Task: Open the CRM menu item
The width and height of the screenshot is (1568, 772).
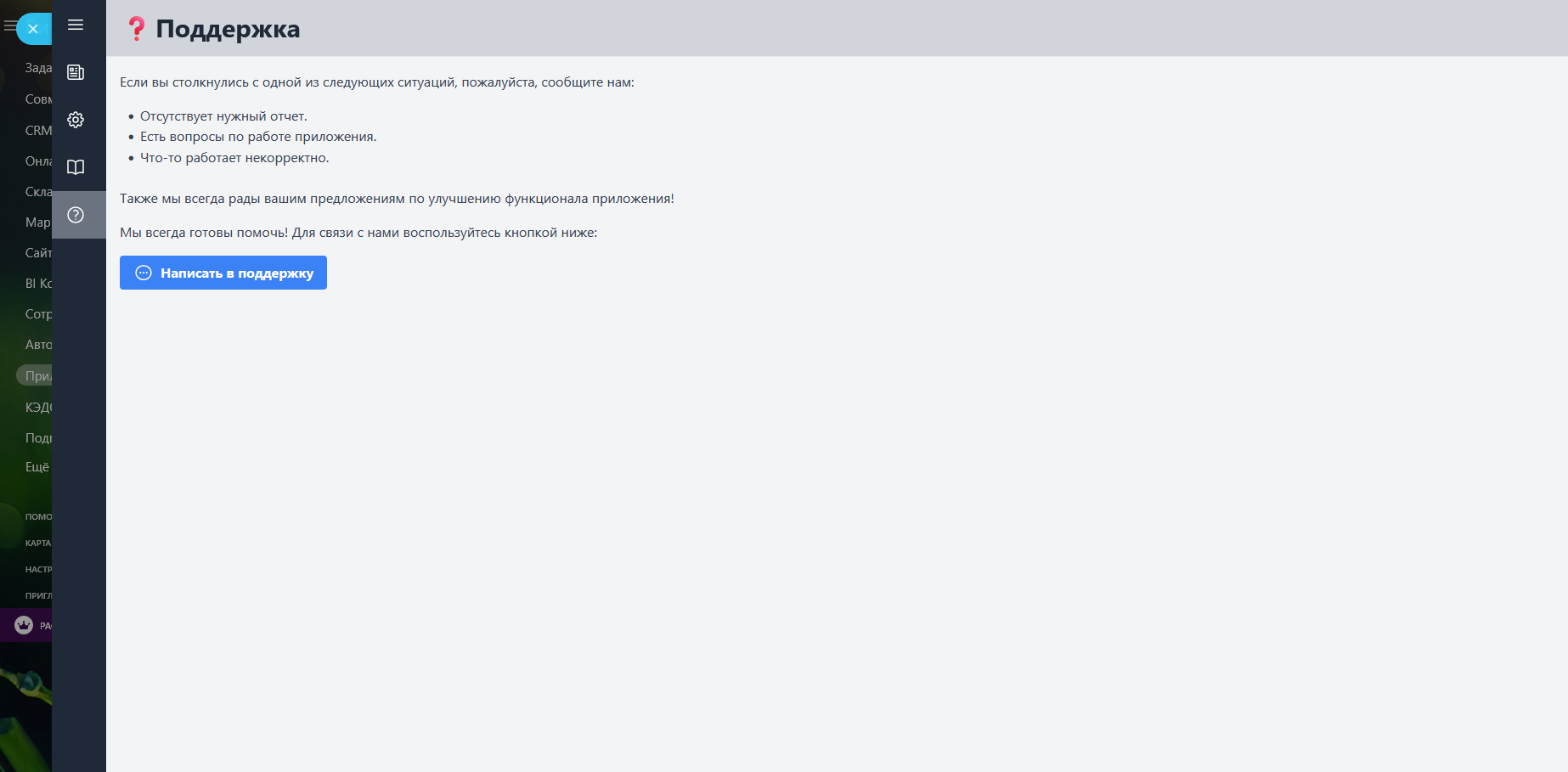Action: (38, 131)
